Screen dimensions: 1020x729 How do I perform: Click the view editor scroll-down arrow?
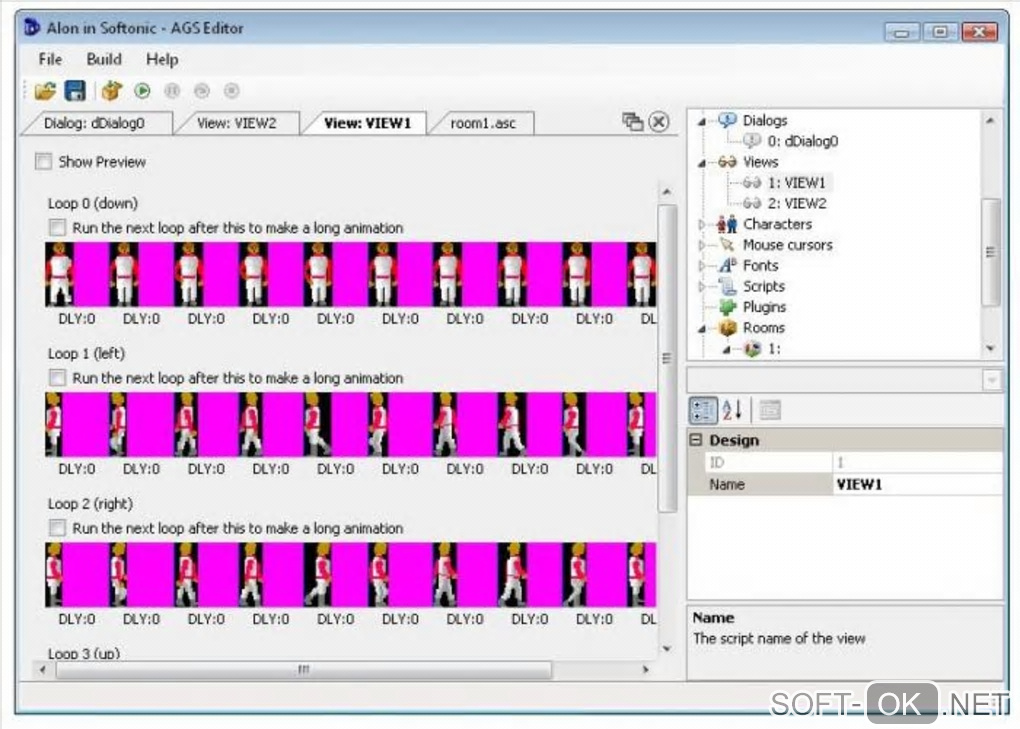click(x=667, y=648)
